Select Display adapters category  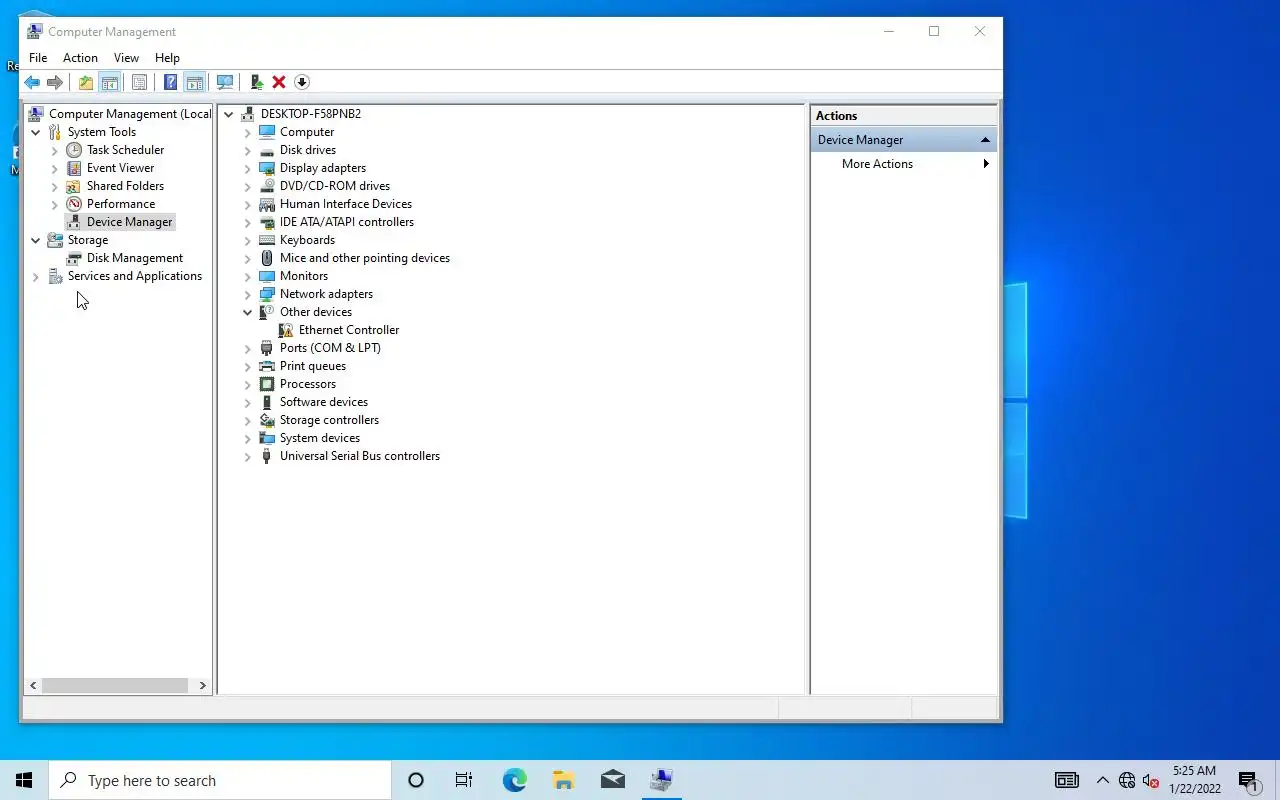point(323,168)
